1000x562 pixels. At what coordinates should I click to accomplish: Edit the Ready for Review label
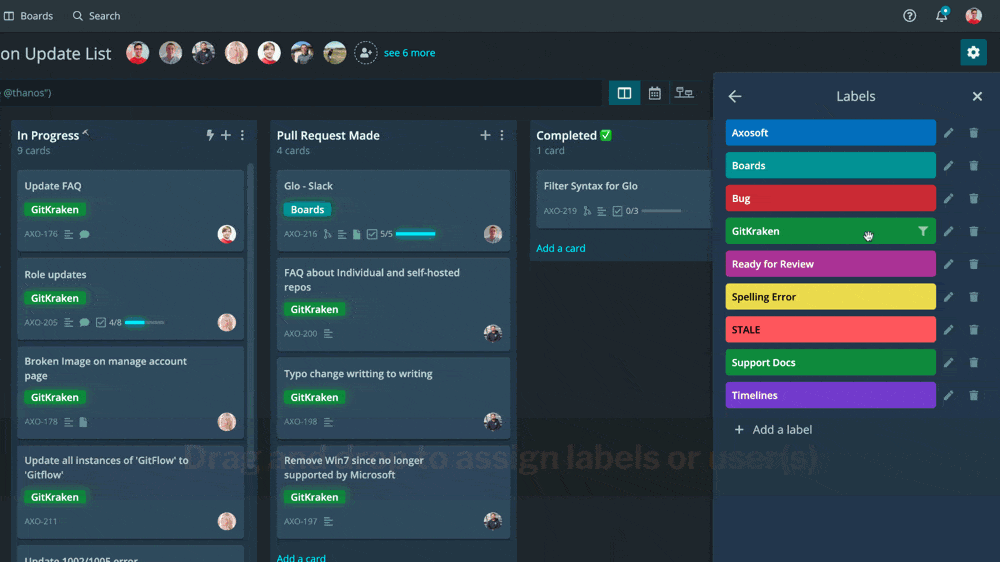(x=949, y=264)
